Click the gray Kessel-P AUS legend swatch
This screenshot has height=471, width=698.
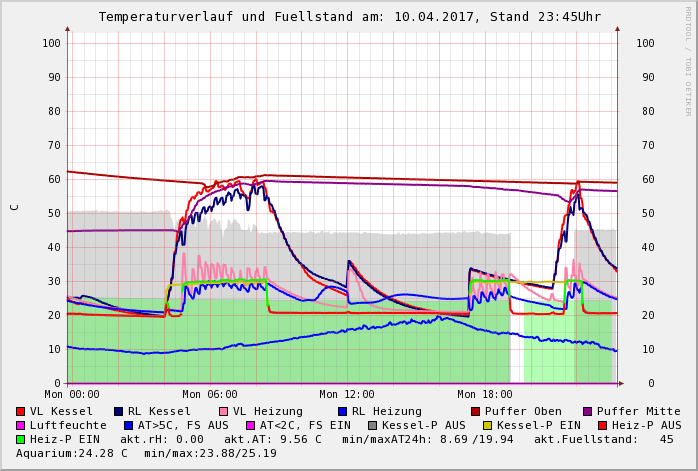[x=373, y=426]
